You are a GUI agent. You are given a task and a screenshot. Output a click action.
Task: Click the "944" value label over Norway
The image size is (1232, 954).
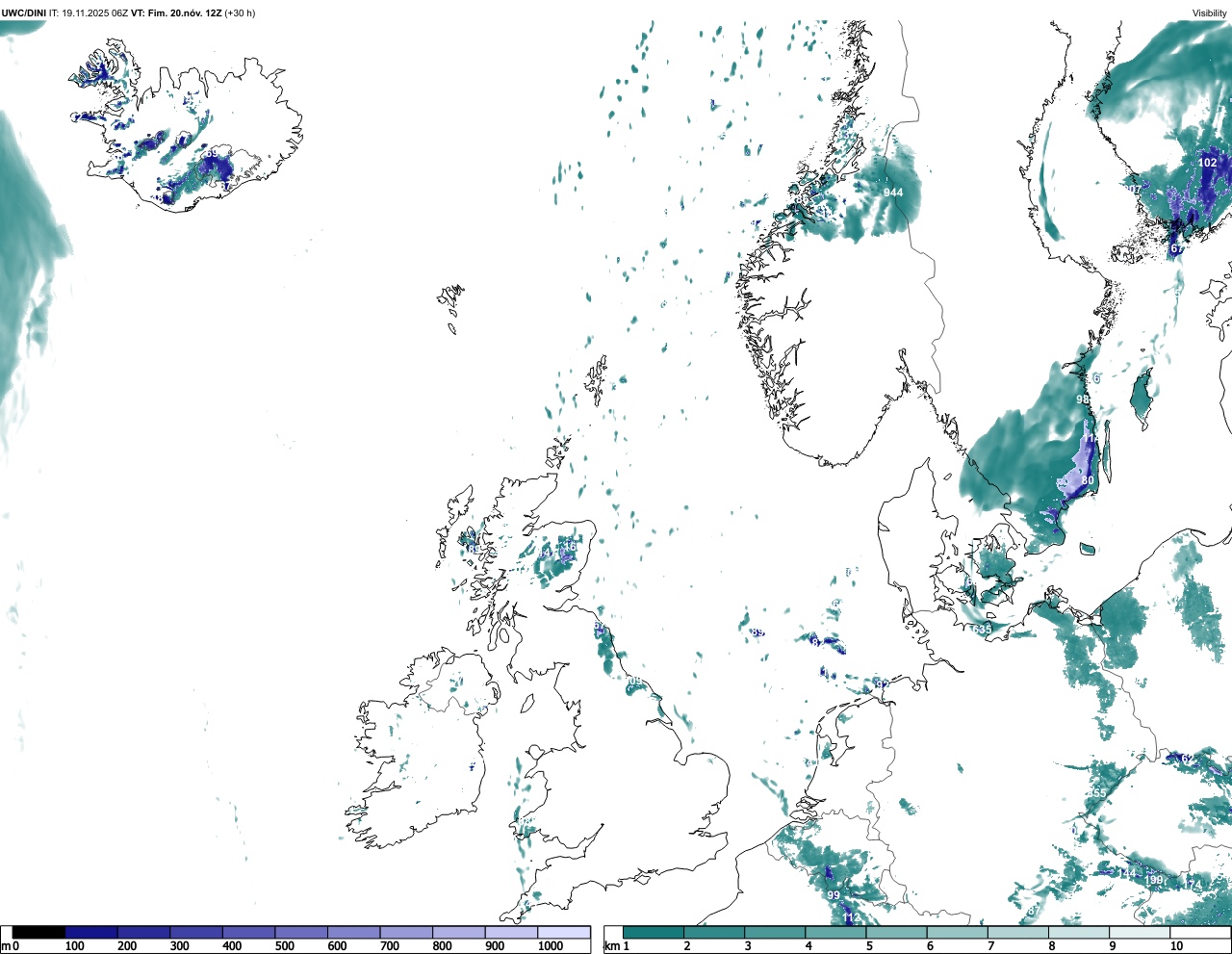pyautogui.click(x=893, y=193)
